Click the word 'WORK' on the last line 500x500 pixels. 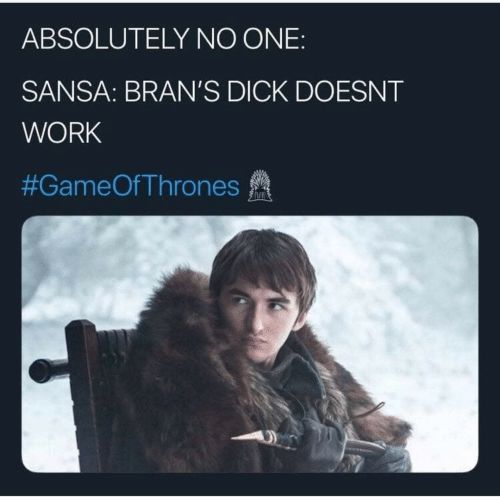pyautogui.click(x=62, y=132)
